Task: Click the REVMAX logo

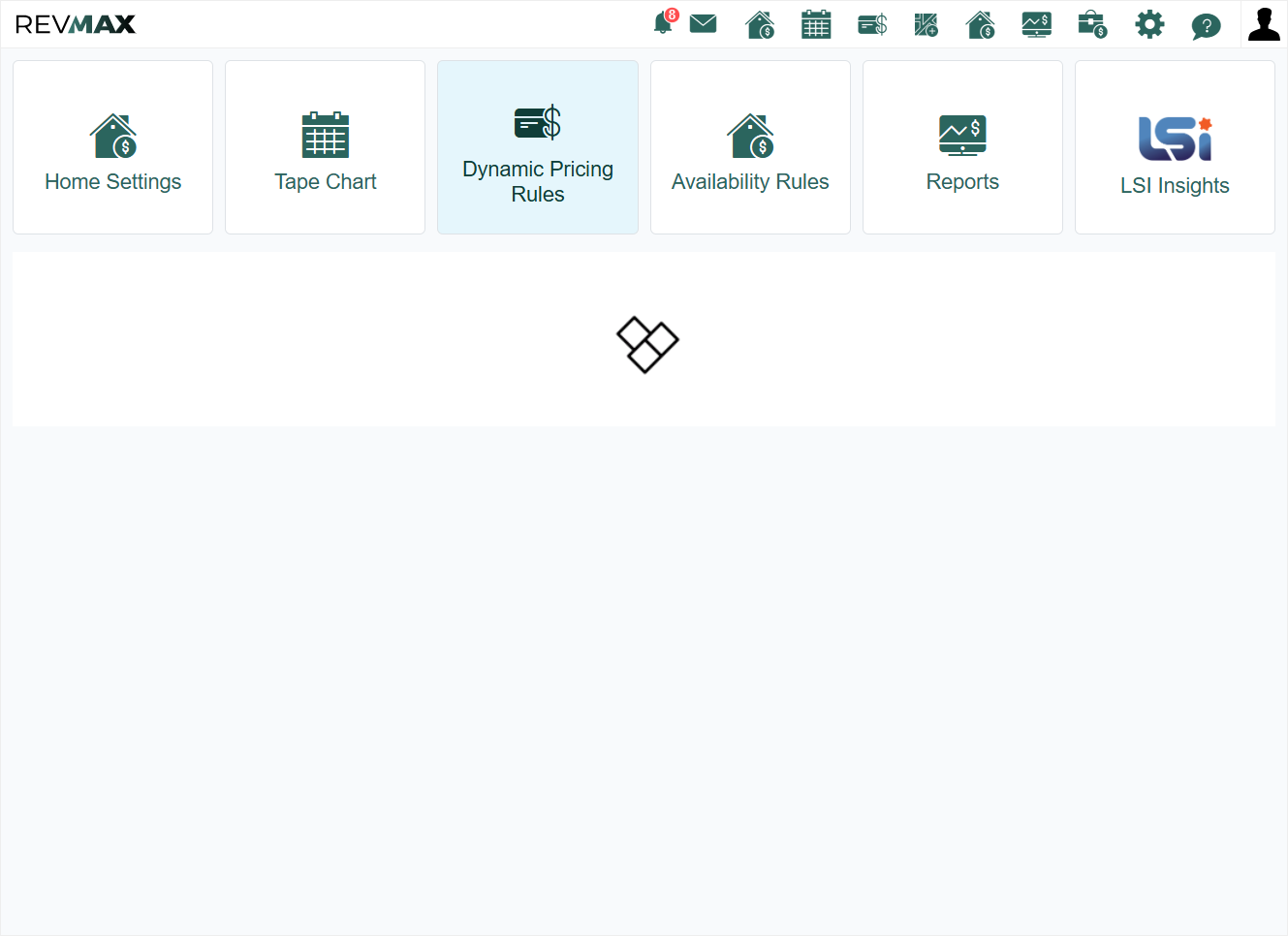Action: tap(76, 24)
